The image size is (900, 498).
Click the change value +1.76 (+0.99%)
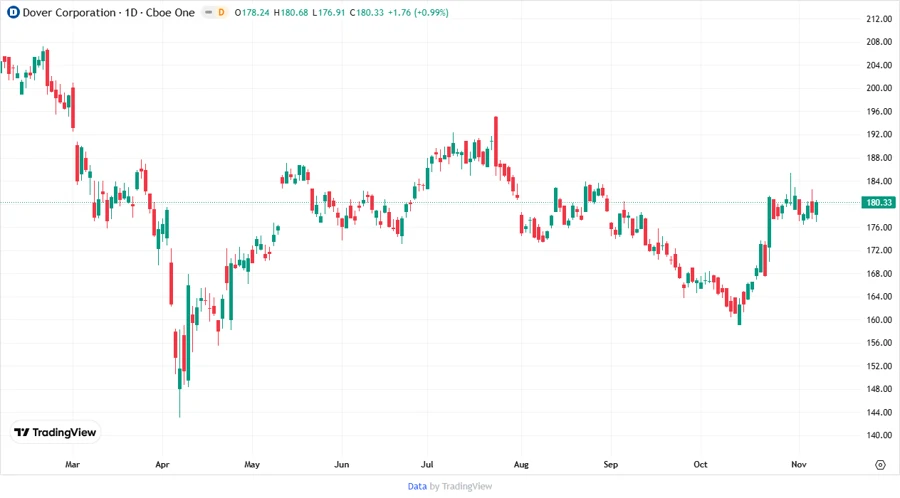[418, 12]
